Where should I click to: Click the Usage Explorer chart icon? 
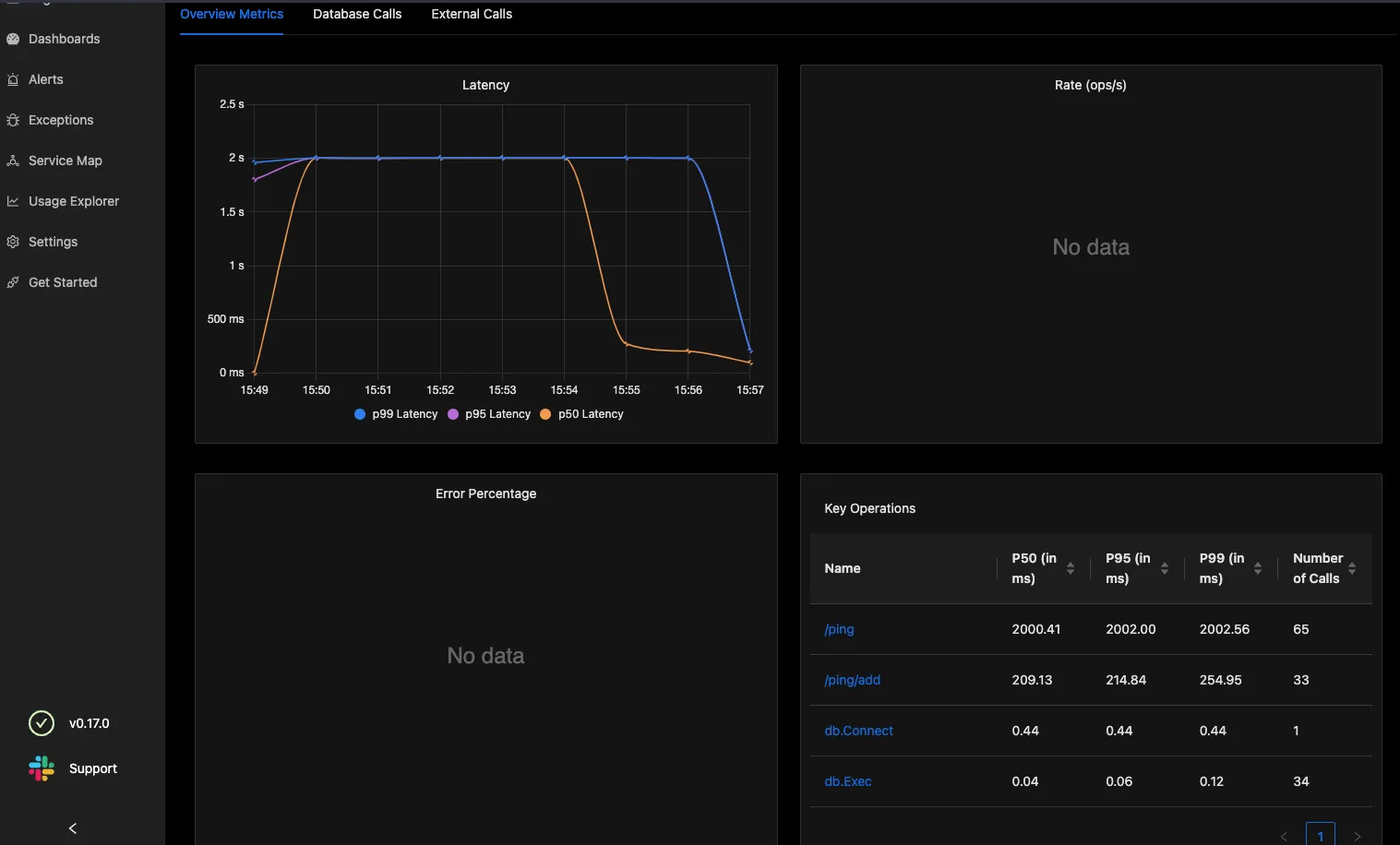click(x=13, y=201)
